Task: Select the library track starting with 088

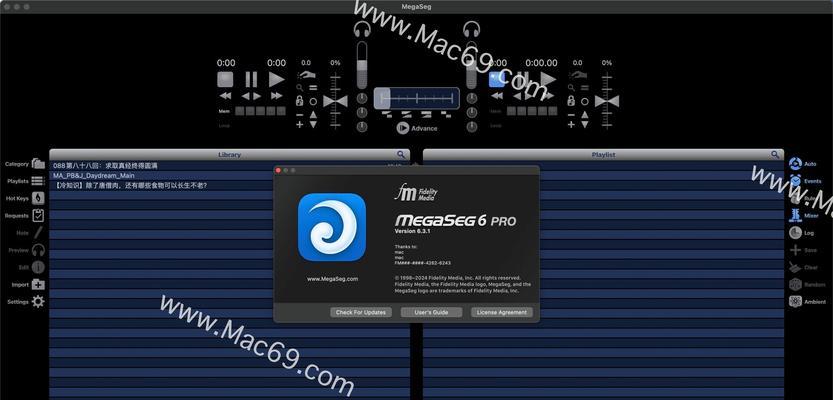Action: tap(230, 166)
